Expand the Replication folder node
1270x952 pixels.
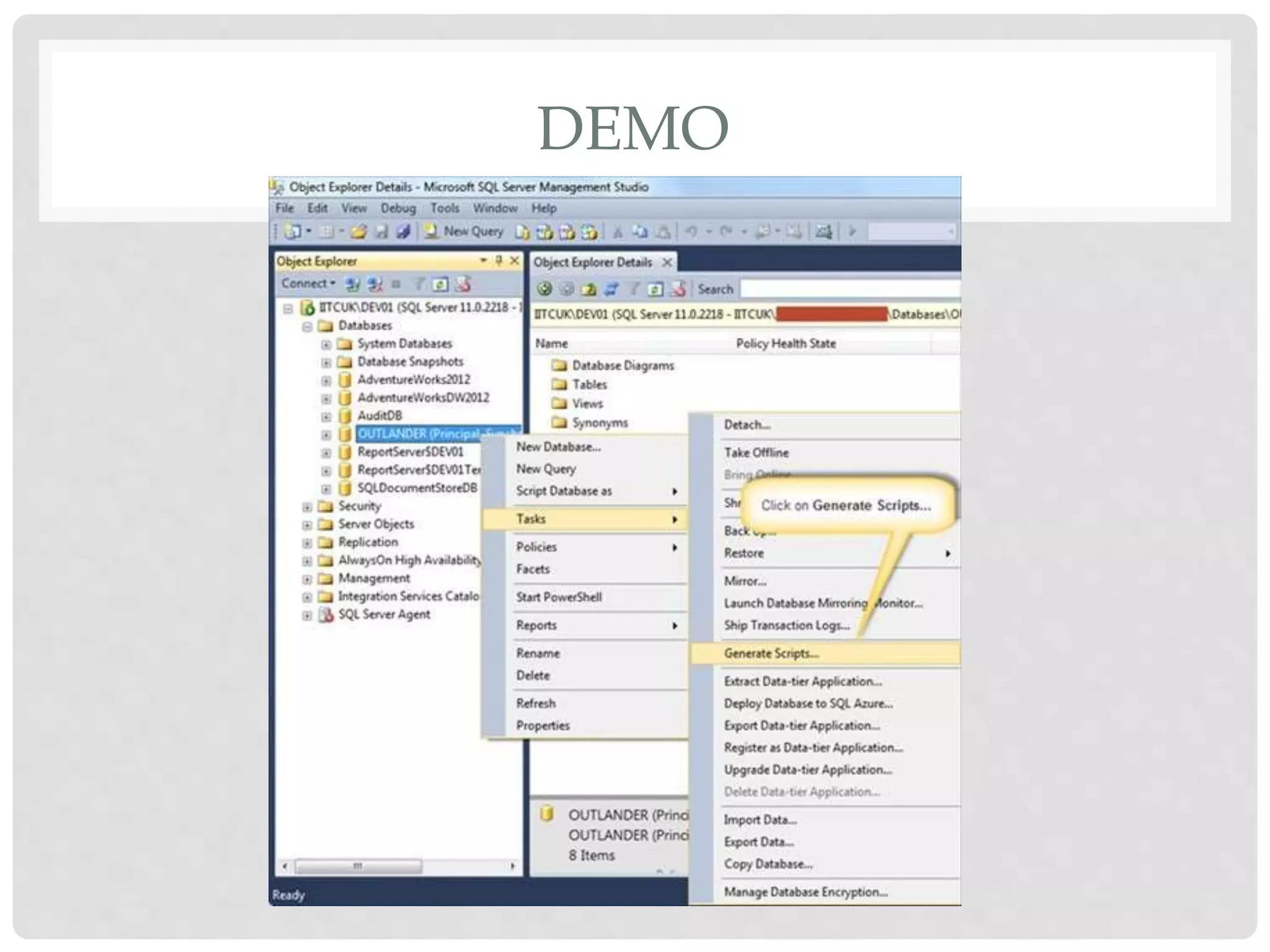[307, 543]
